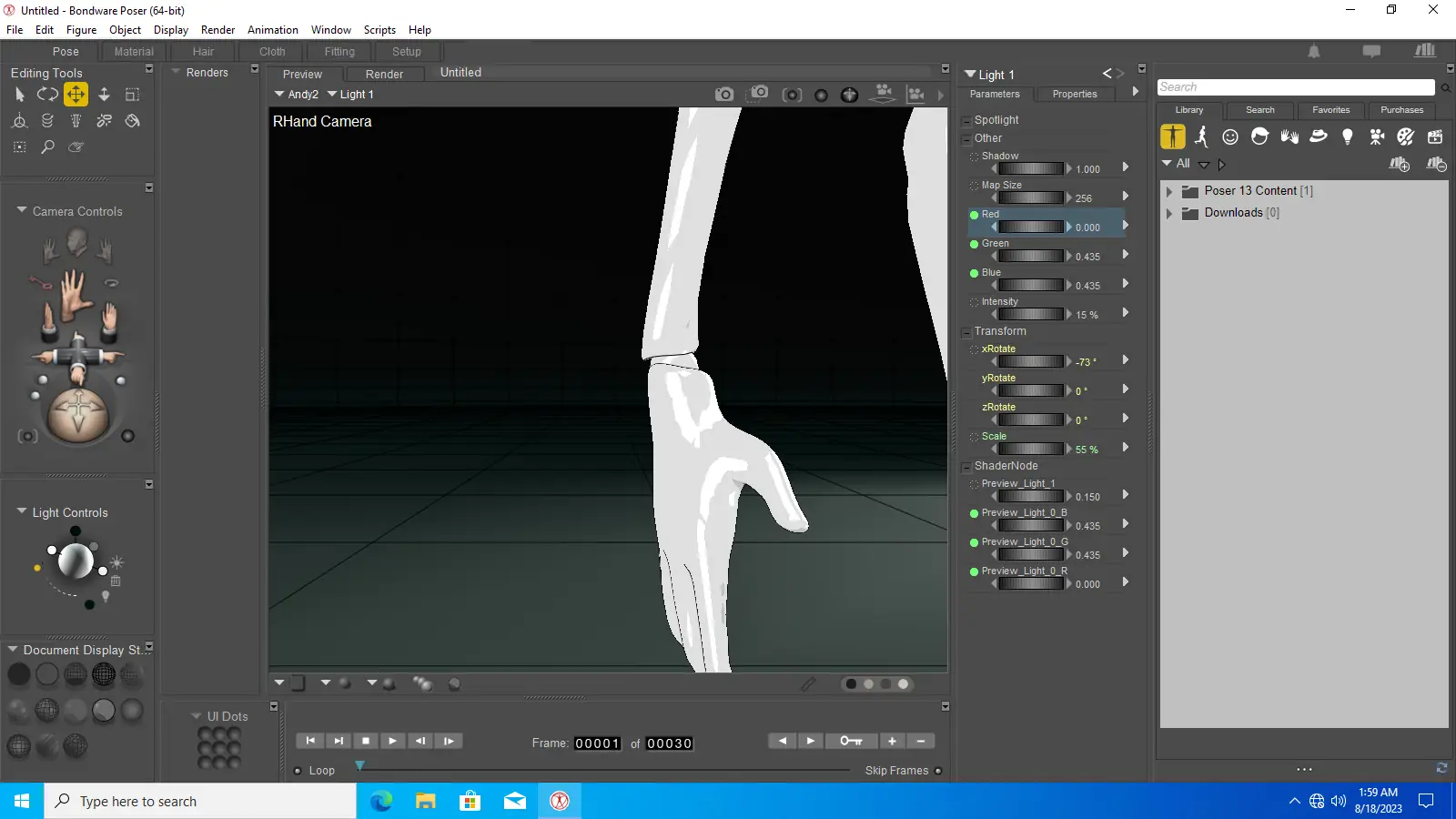
Task: Toggle animation indicator for Red parameter
Action: pyautogui.click(x=974, y=215)
